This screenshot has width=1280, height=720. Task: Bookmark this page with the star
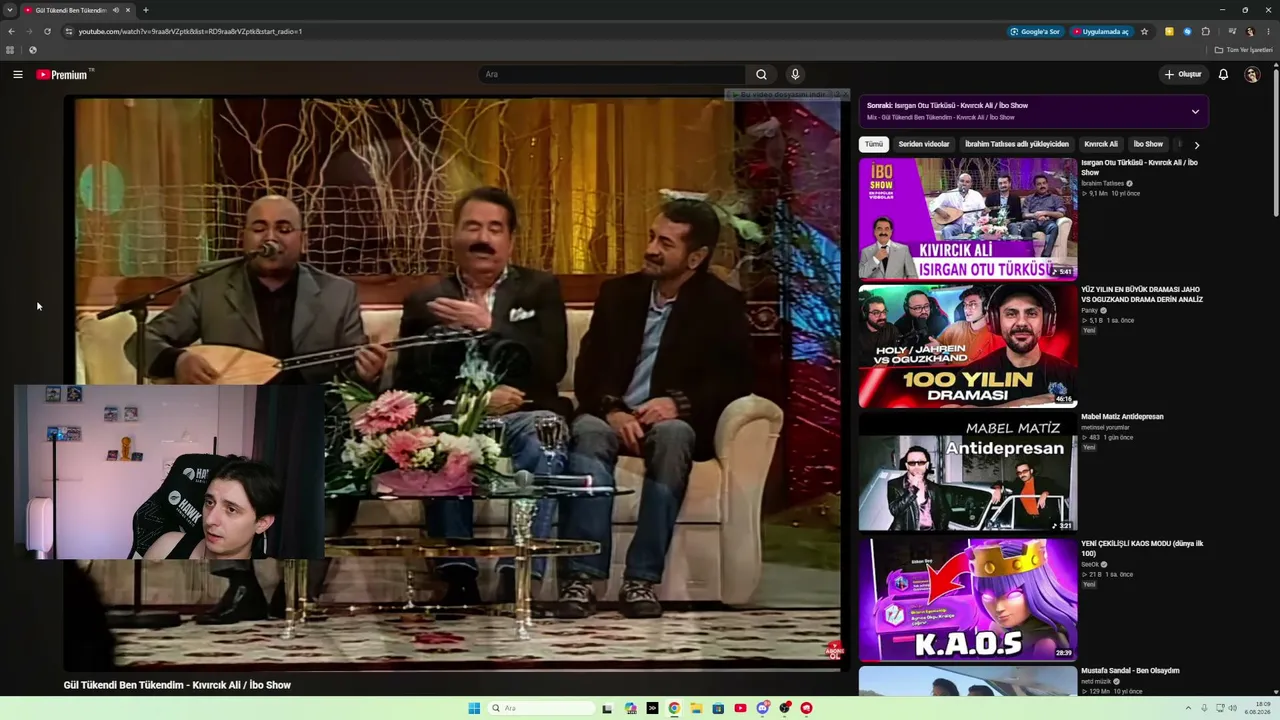[1145, 31]
